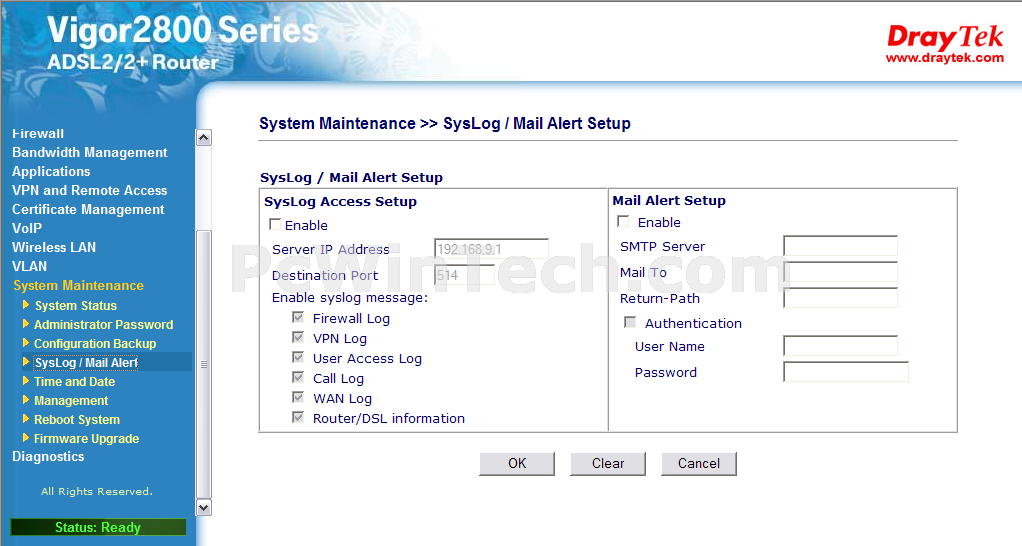Image resolution: width=1022 pixels, height=546 pixels.
Task: Open the Configuration Backup page
Action: [x=95, y=343]
